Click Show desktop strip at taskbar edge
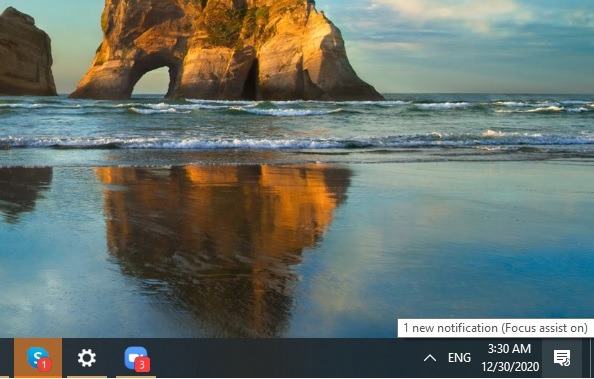This screenshot has width=594, height=379. pos(591,358)
